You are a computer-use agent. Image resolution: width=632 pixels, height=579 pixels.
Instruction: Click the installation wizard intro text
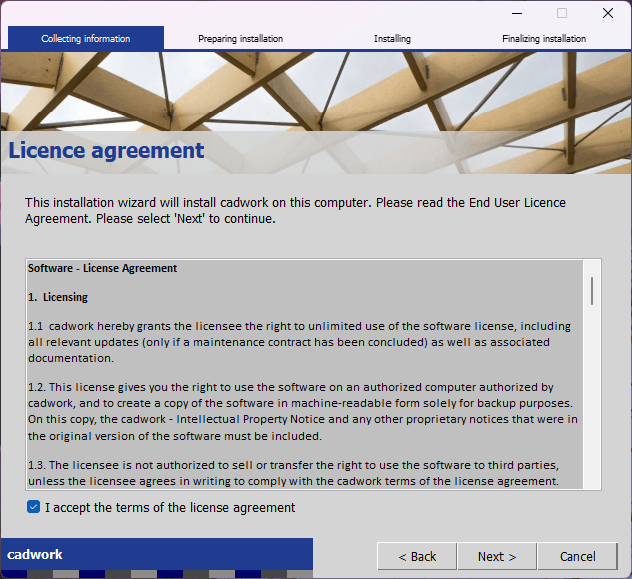click(x=295, y=210)
